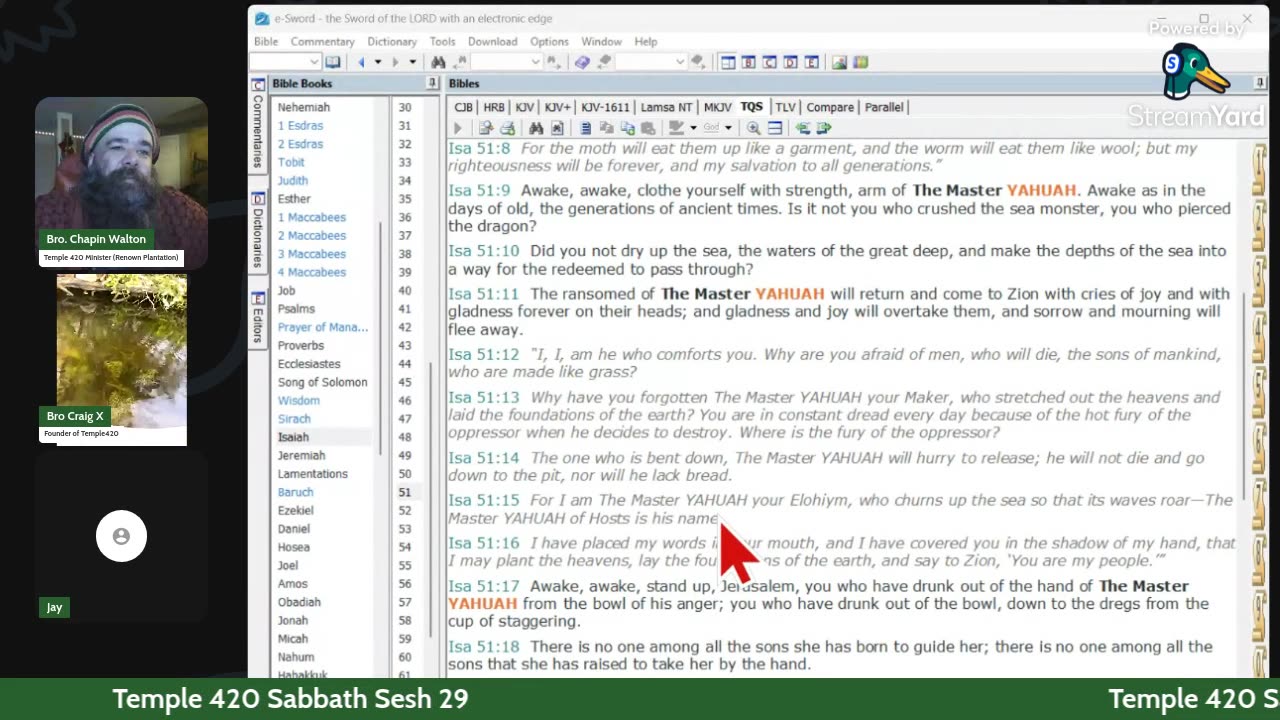Click the blue Back navigation arrow

pos(361,62)
